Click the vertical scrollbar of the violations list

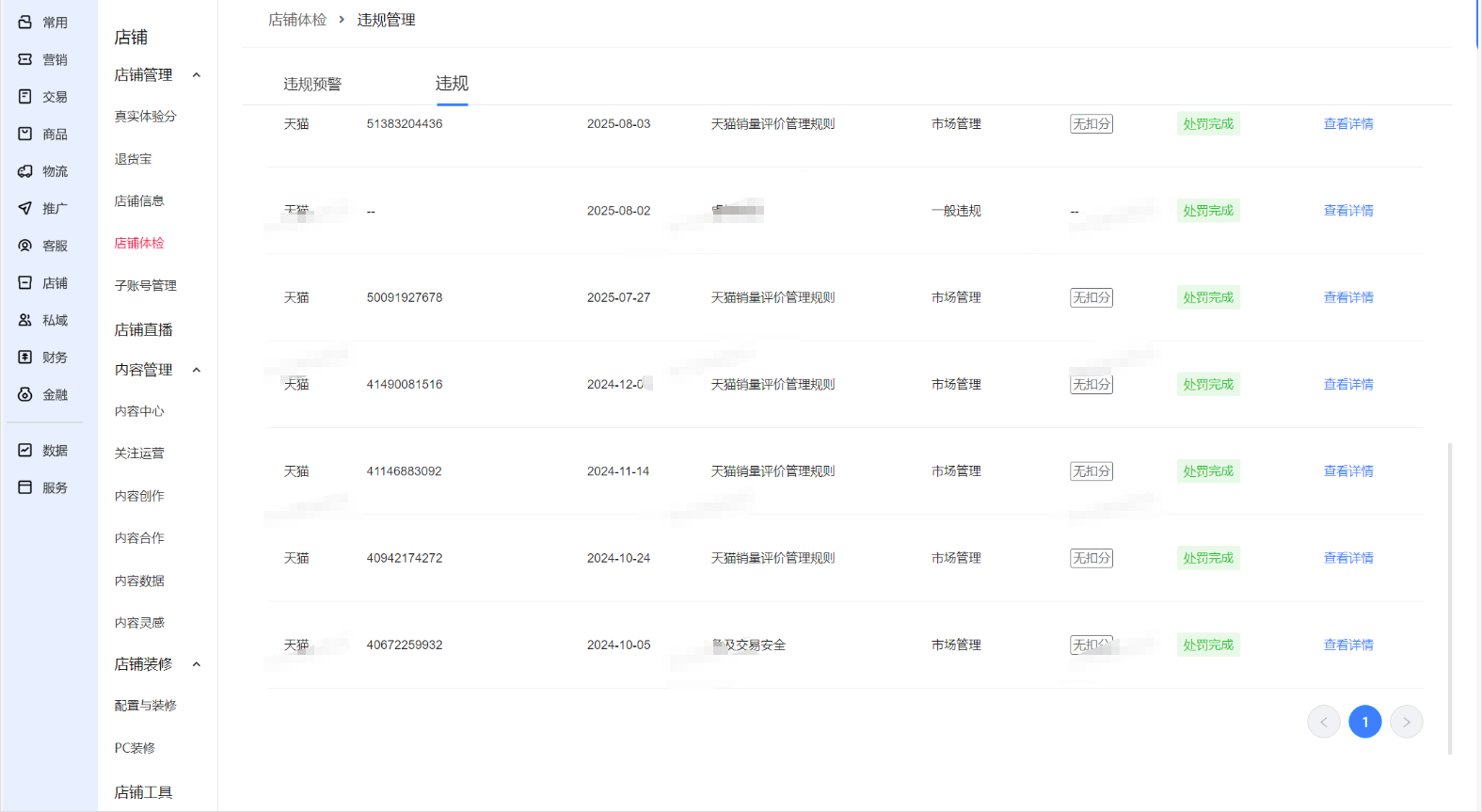coord(1450,597)
